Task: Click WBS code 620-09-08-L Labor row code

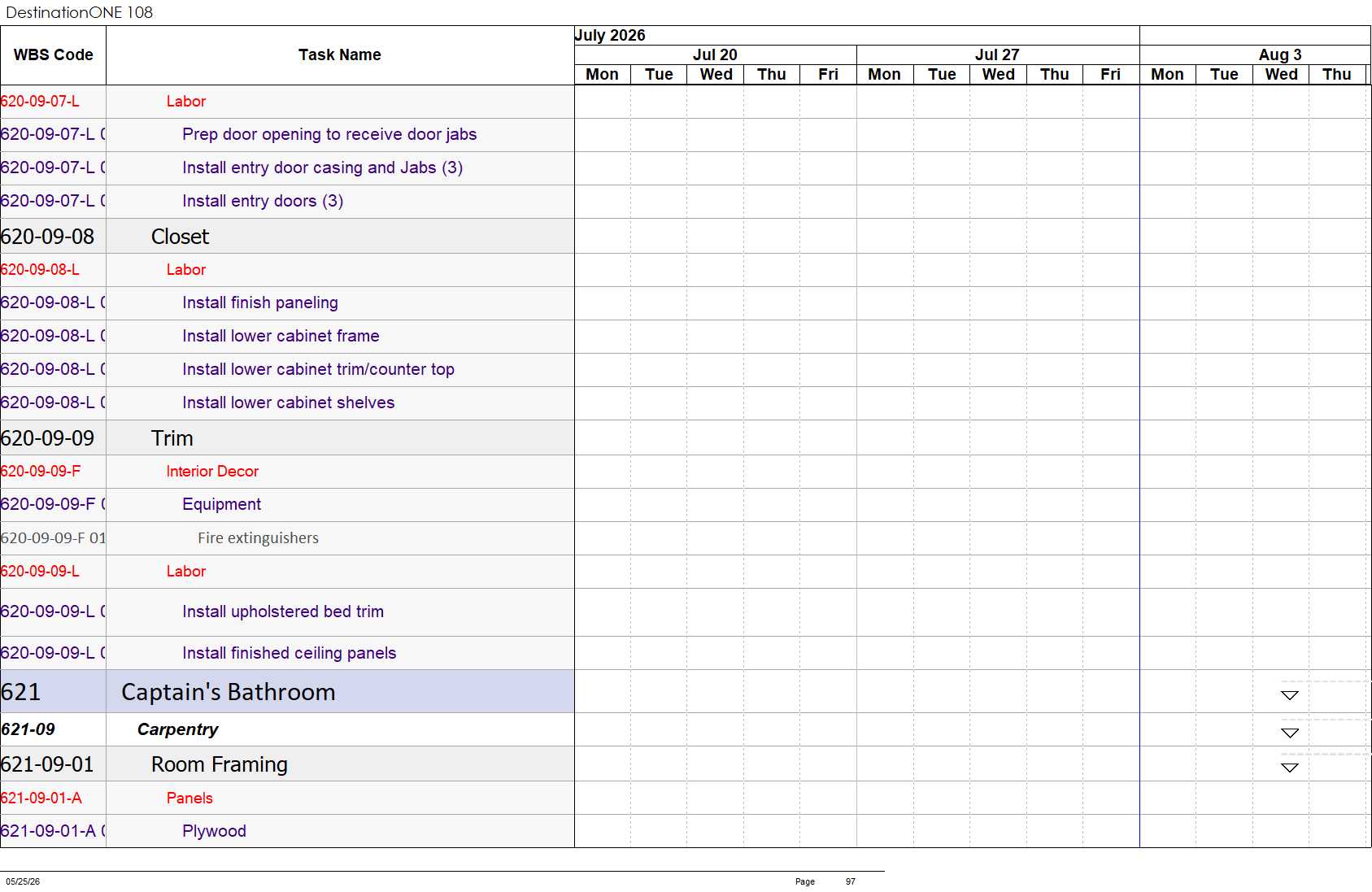Action: click(x=40, y=269)
